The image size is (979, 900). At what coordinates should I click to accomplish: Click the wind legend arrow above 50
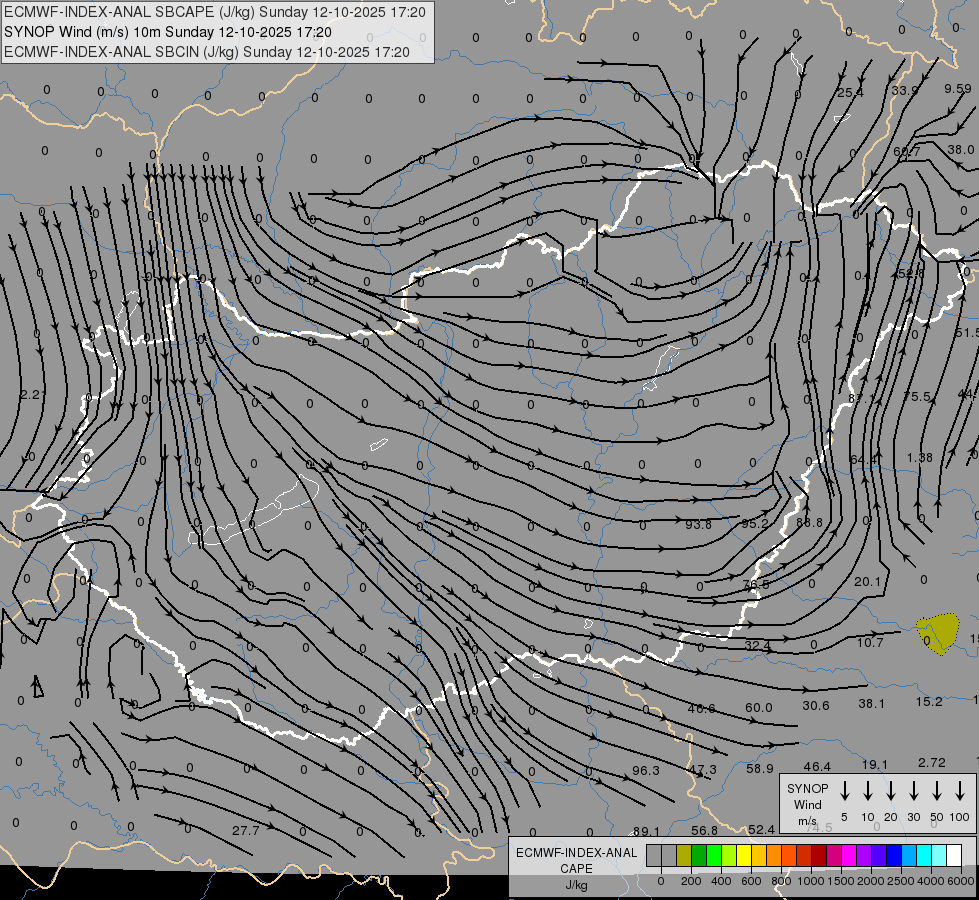937,791
